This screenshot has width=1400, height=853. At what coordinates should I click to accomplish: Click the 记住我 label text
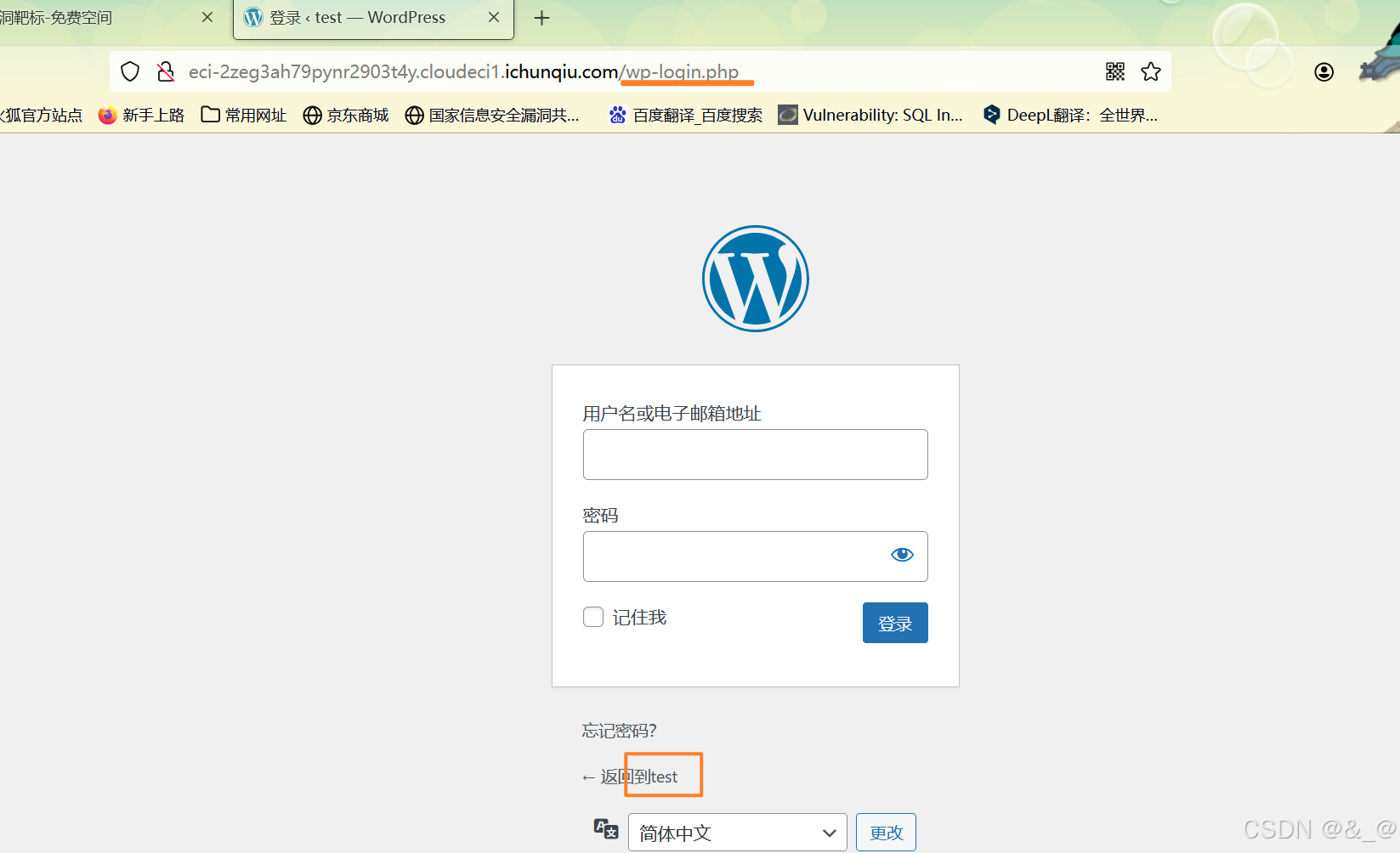[639, 618]
